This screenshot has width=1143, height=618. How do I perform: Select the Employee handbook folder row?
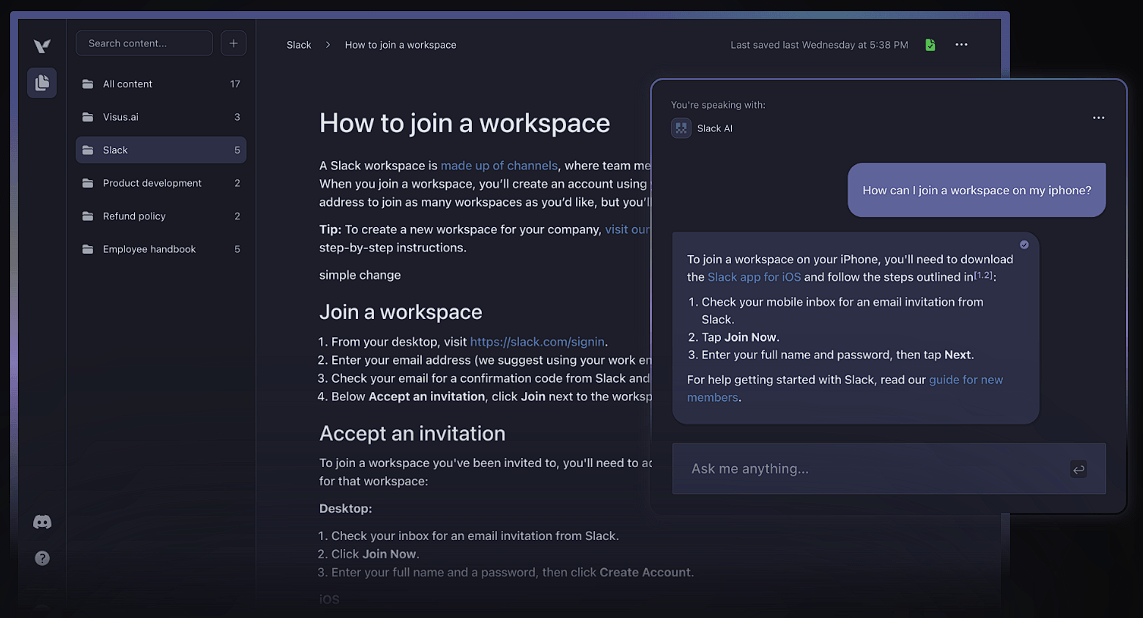pyautogui.click(x=161, y=249)
